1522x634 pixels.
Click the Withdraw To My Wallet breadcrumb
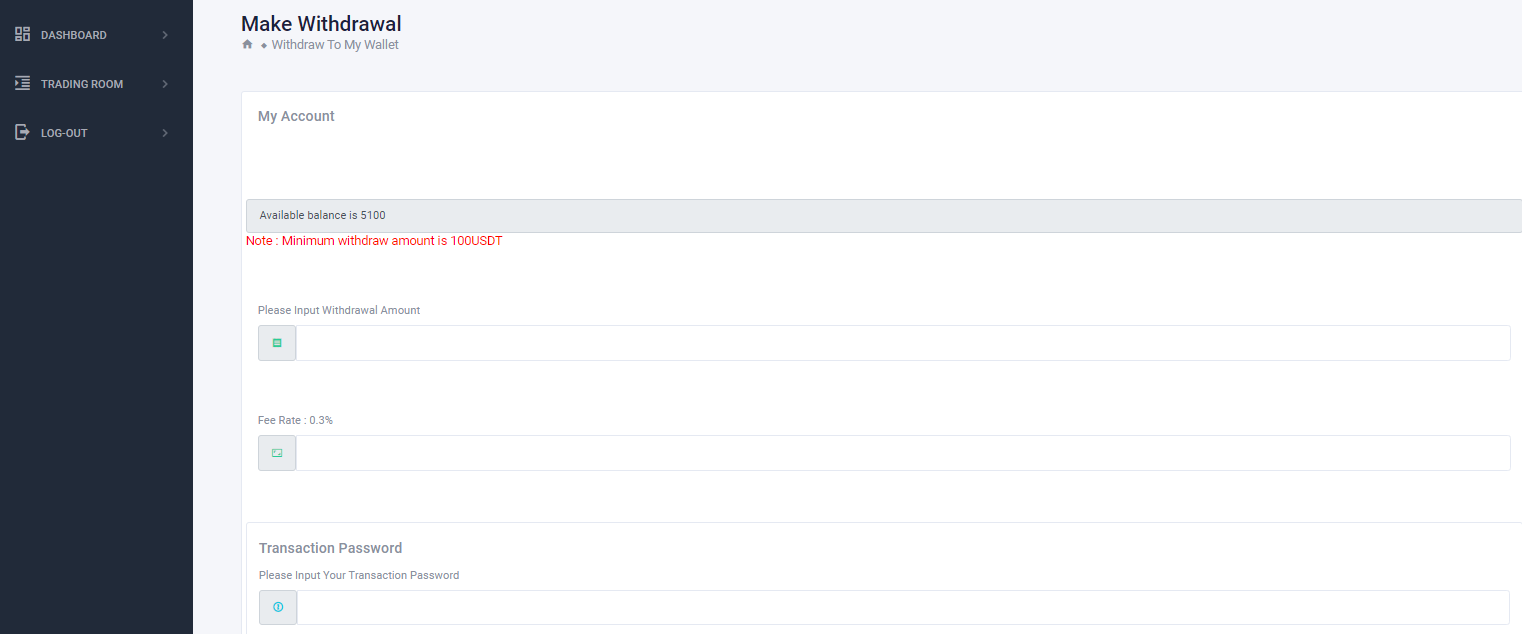pos(335,45)
